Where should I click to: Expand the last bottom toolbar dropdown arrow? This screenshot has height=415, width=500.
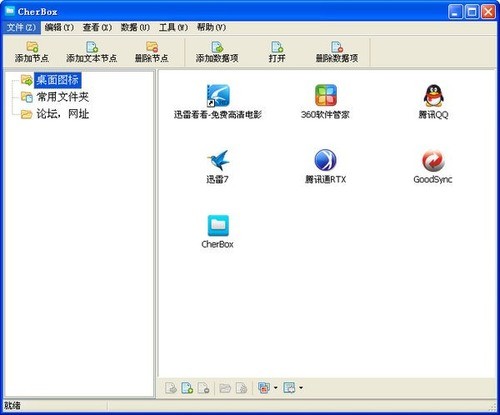point(301,388)
